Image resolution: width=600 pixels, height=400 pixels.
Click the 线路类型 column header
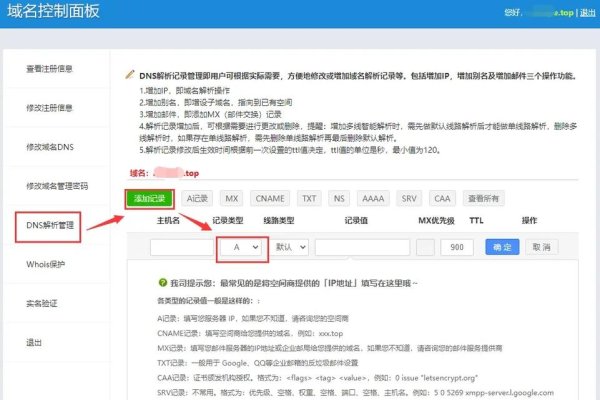[x=279, y=220]
